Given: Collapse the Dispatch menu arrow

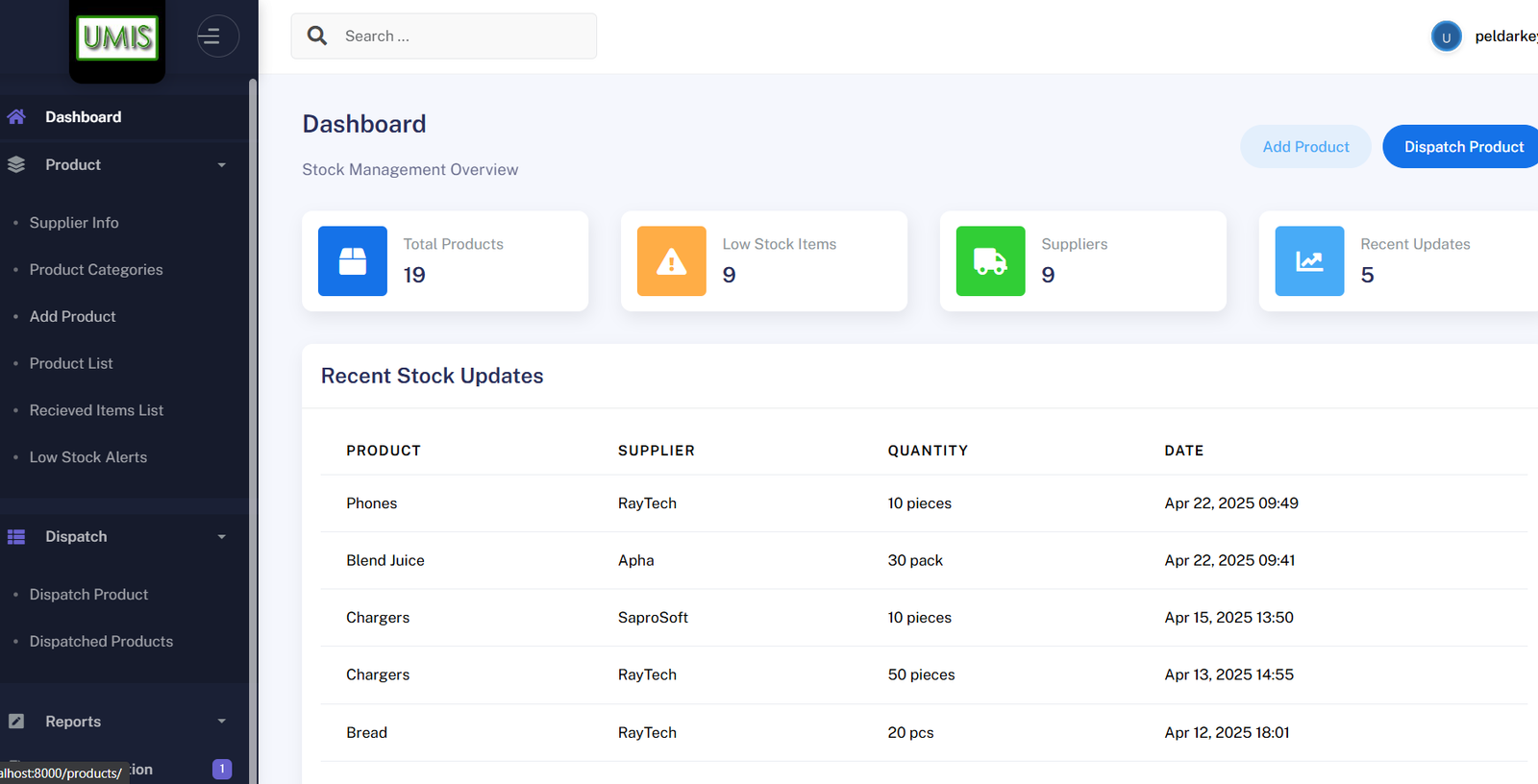Looking at the screenshot, I should point(221,537).
